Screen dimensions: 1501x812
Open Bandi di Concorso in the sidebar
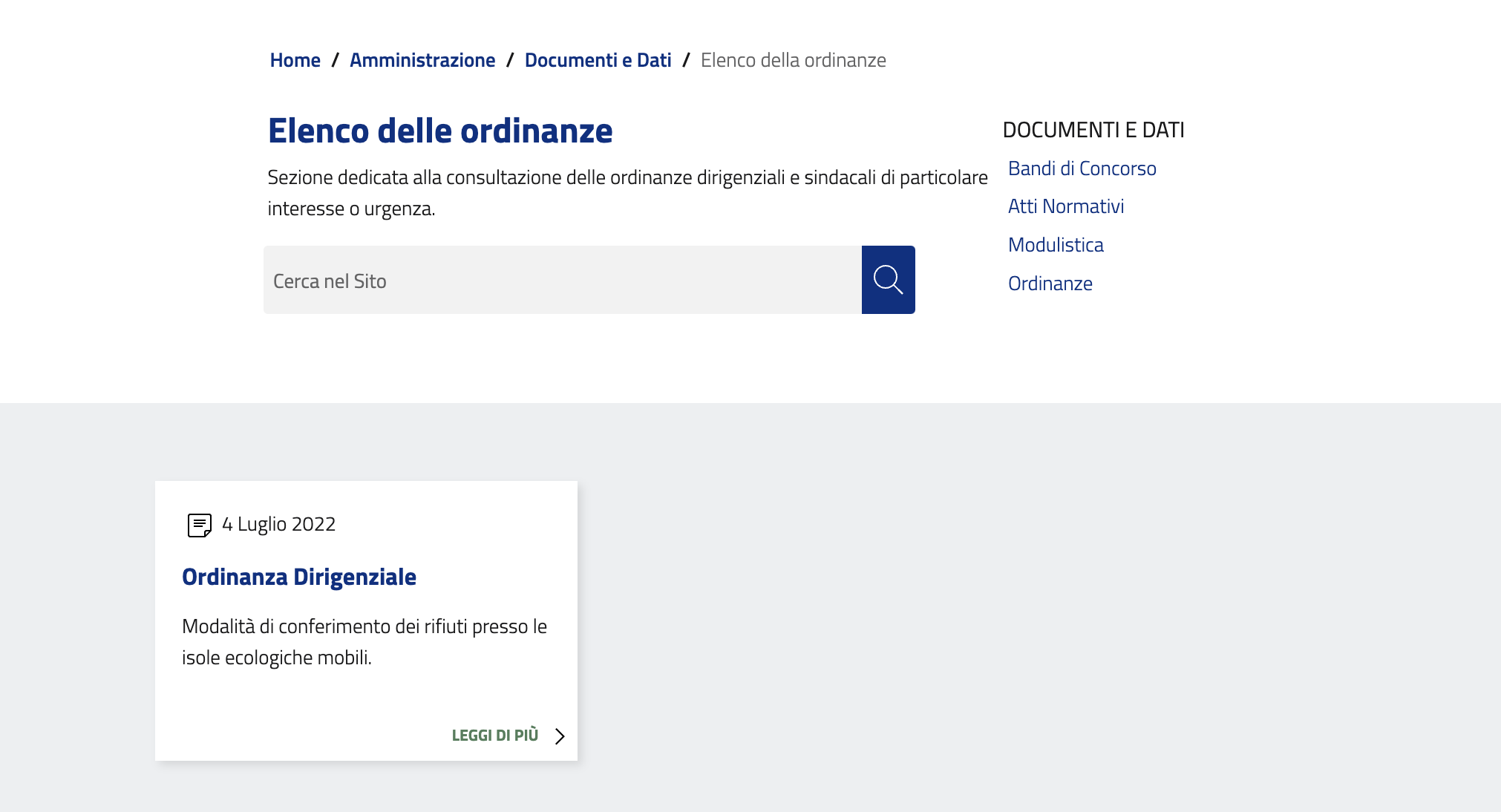[x=1082, y=168]
